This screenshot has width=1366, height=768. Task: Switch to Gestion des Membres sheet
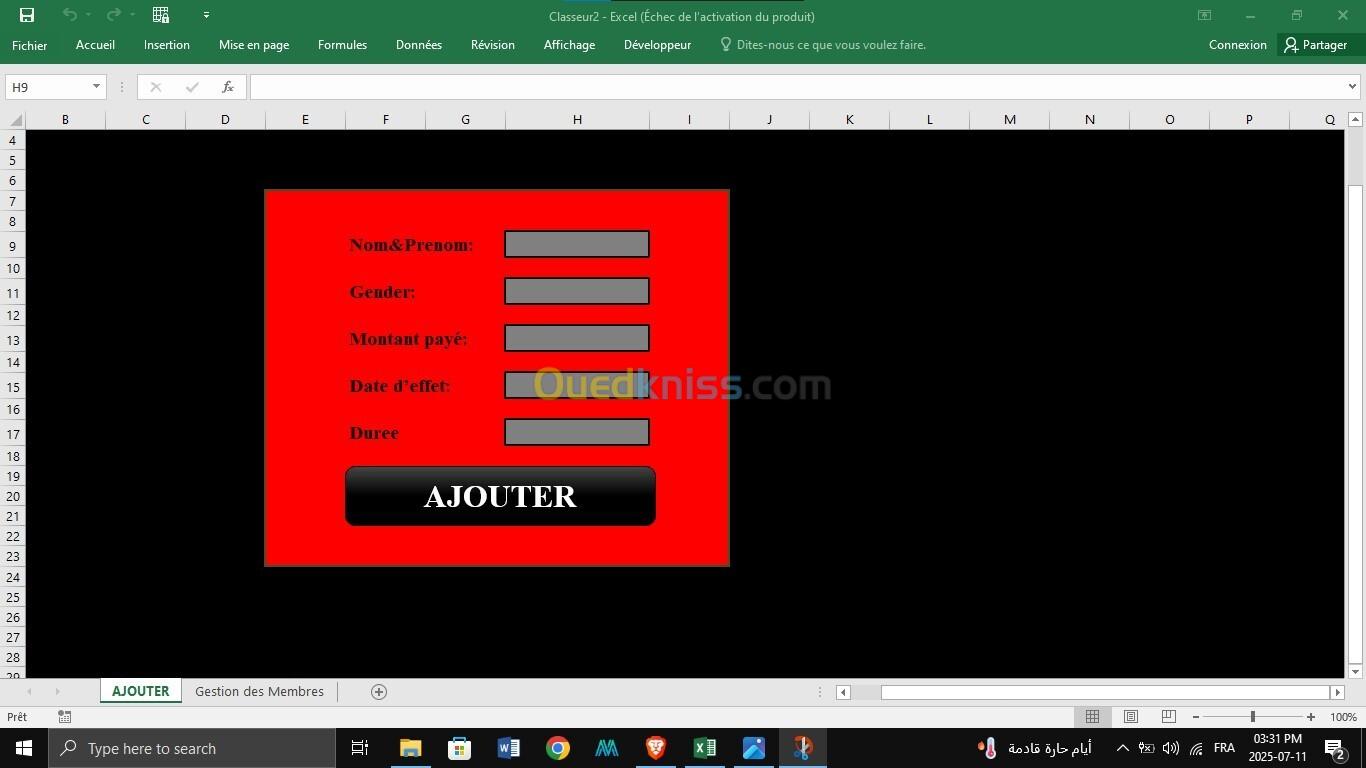pyautogui.click(x=259, y=692)
